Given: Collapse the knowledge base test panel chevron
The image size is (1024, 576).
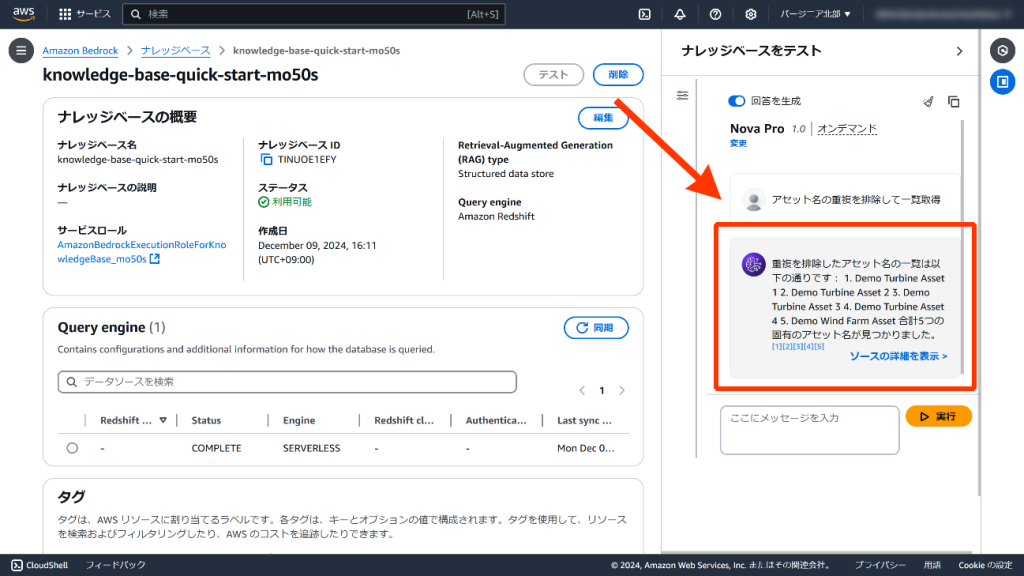Looking at the screenshot, I should pos(959,51).
